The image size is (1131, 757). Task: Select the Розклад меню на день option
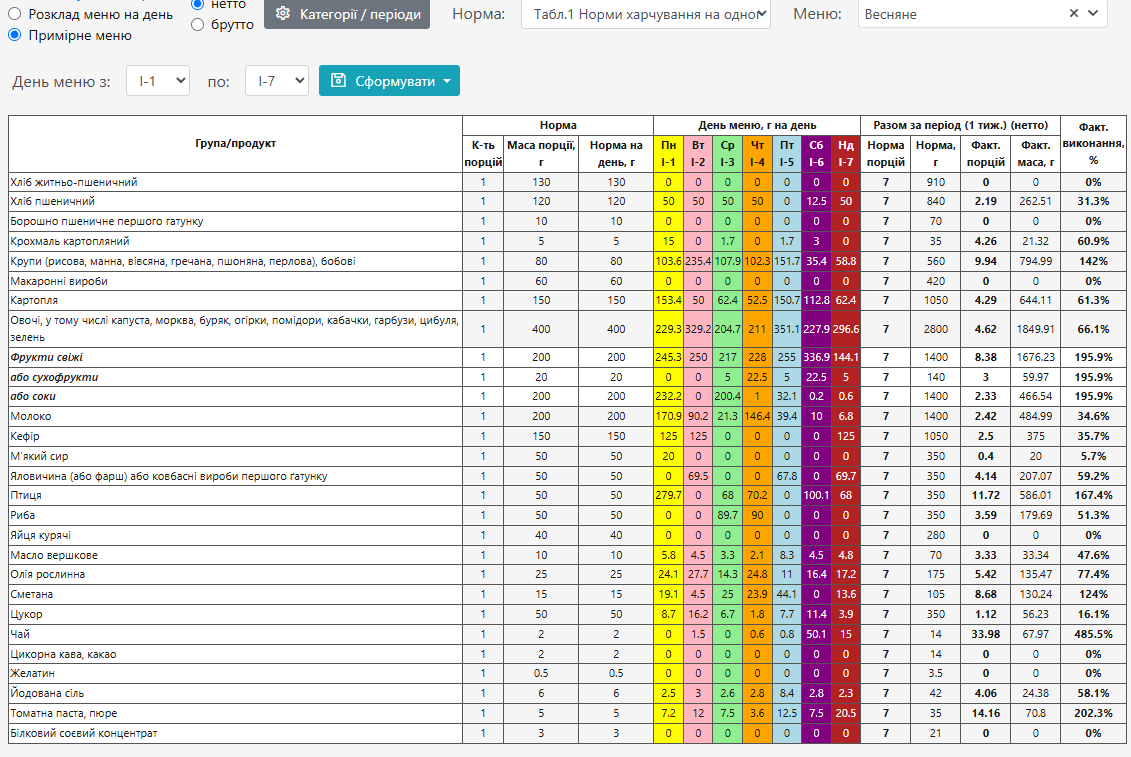click(14, 14)
